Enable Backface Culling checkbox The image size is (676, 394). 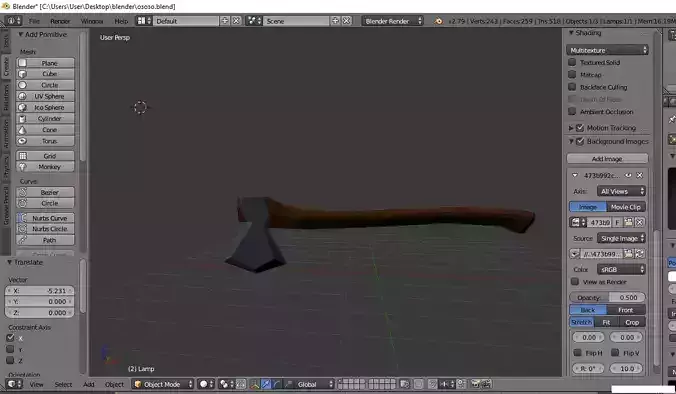tap(572, 87)
